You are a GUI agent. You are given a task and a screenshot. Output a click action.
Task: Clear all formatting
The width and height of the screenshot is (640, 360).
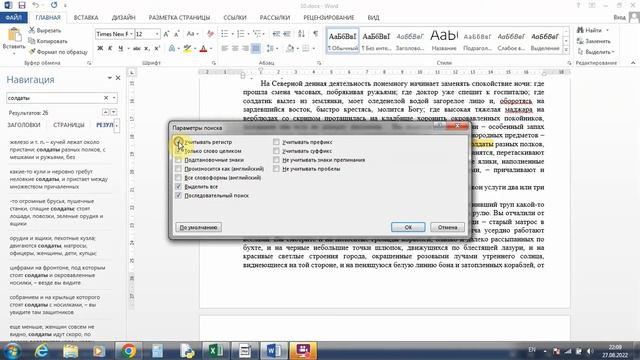pos(210,34)
